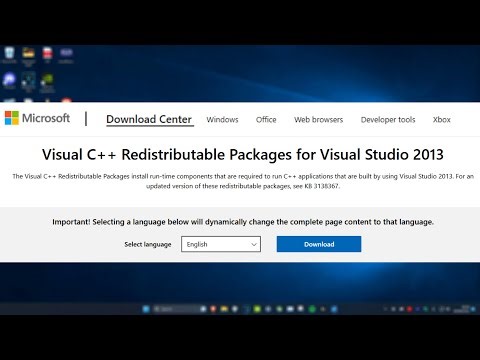Click the Visual C++ Redistributable Packages heading

pos(243,154)
